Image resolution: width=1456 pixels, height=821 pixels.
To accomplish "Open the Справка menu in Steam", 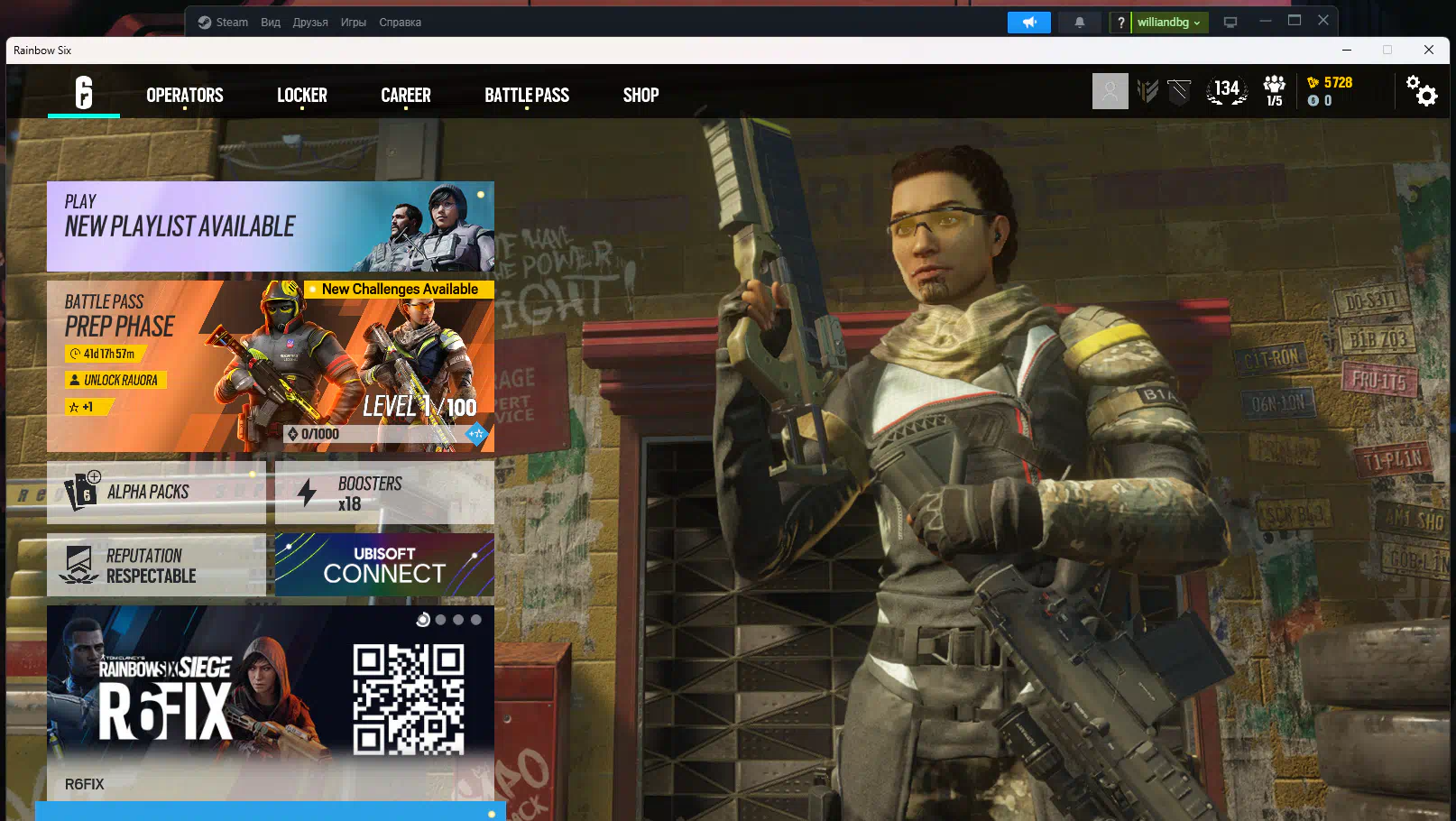I will coord(401,23).
